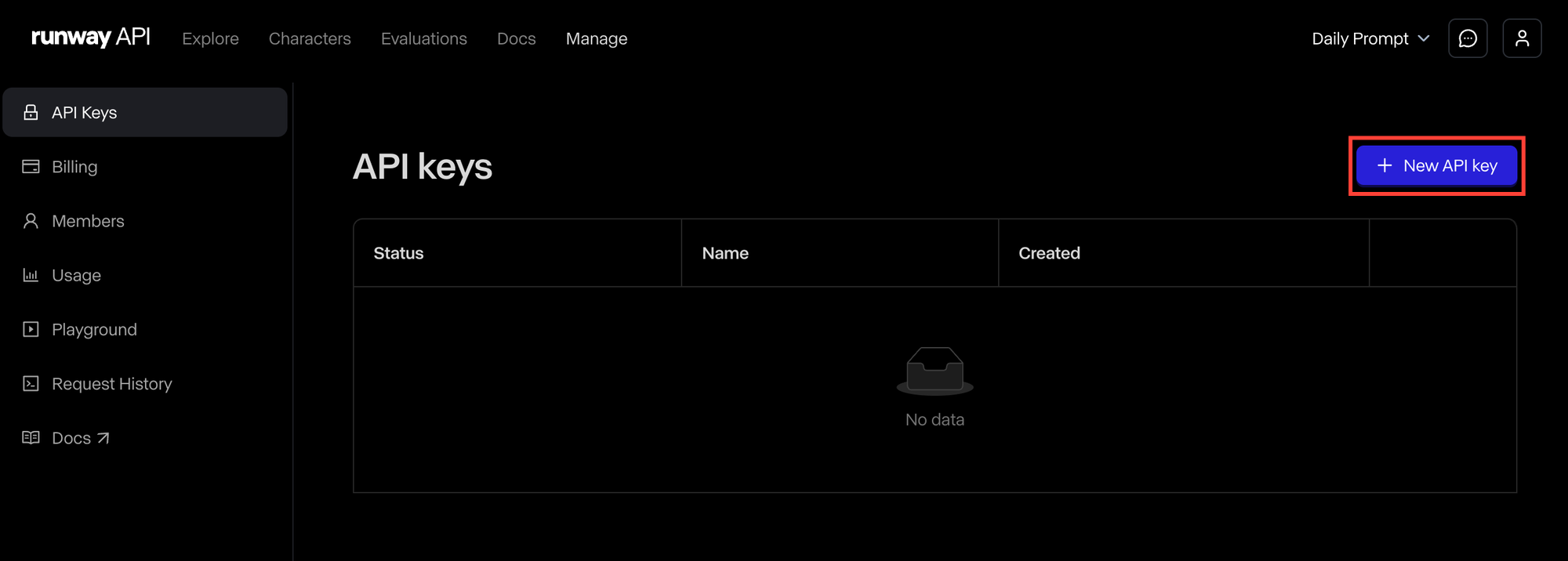Click the Name column header
The image size is (1568, 561).
click(x=840, y=253)
